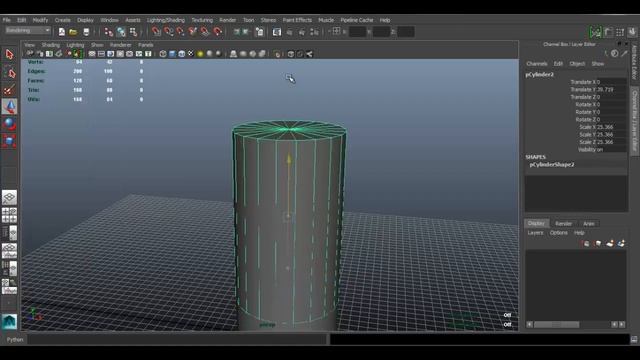
Task: Toggle Make live surface magnet
Action: click(x=218, y=32)
